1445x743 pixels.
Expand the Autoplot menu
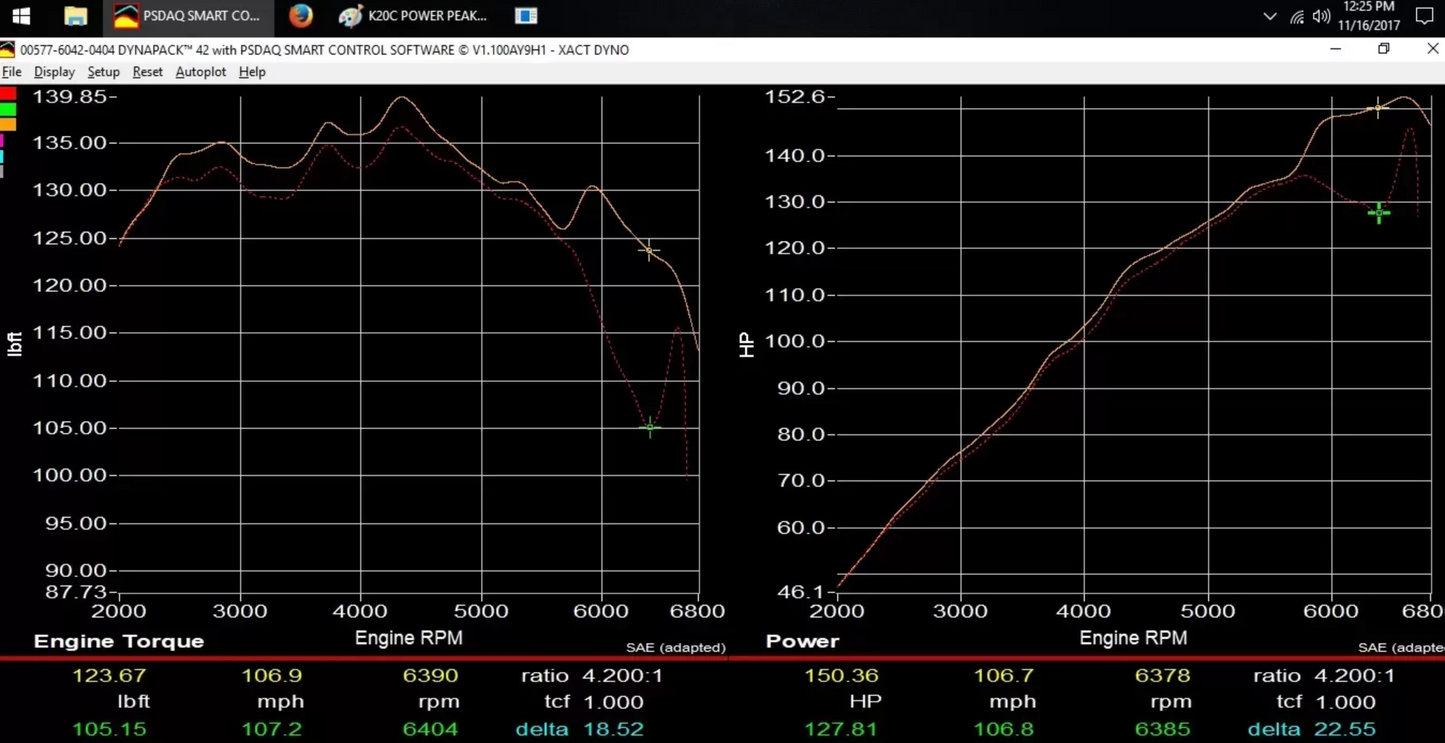[200, 72]
